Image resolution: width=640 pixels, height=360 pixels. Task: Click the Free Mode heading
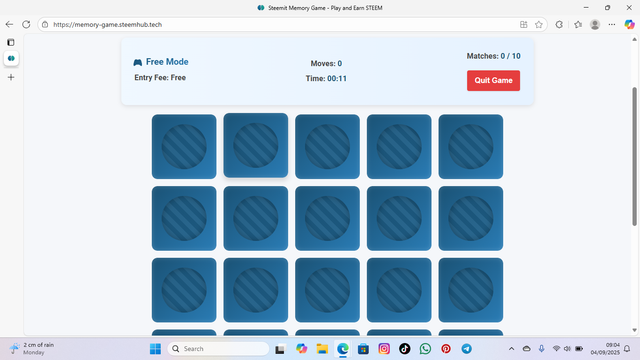click(x=167, y=62)
